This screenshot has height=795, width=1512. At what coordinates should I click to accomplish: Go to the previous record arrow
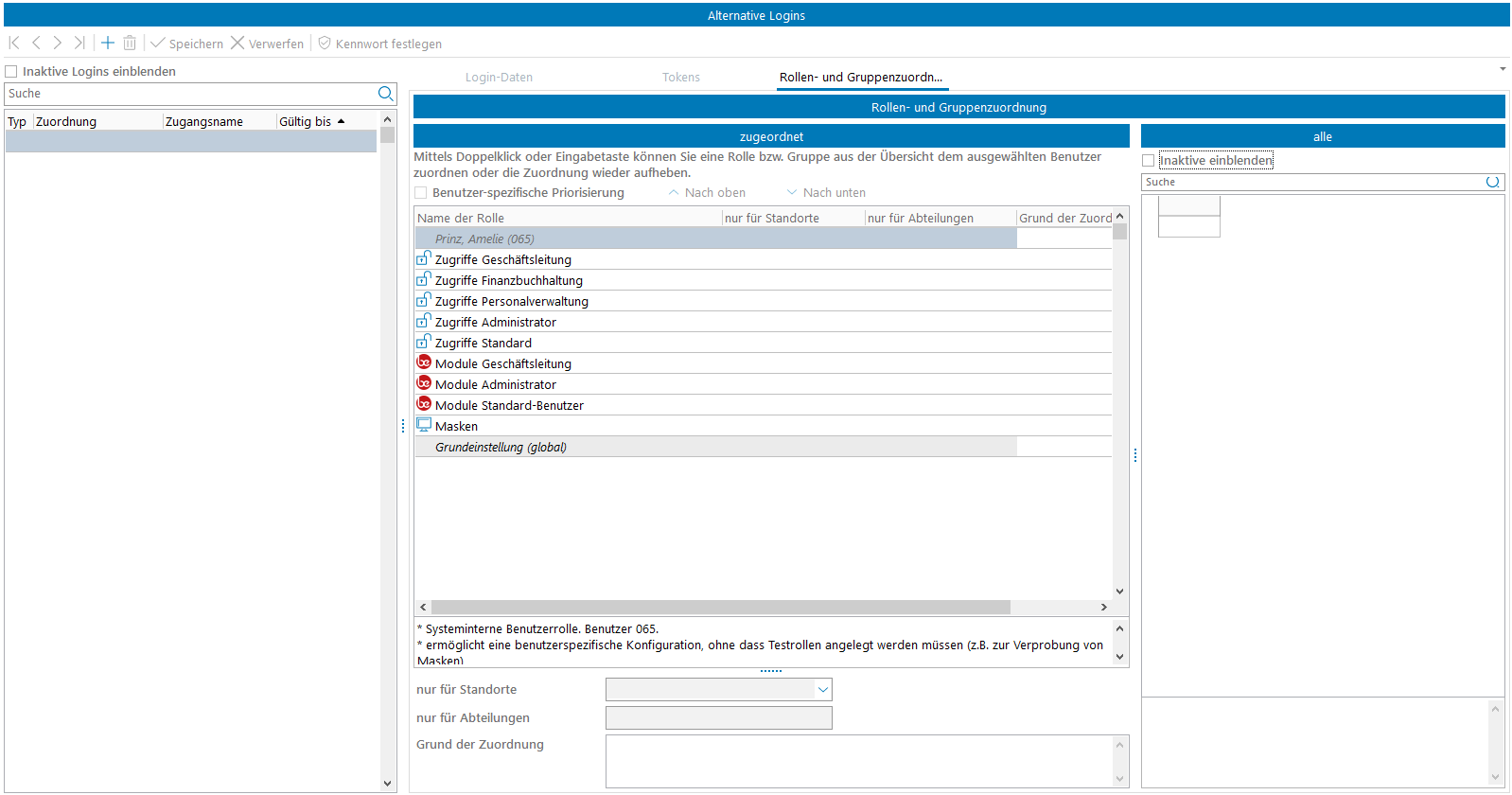point(36,43)
